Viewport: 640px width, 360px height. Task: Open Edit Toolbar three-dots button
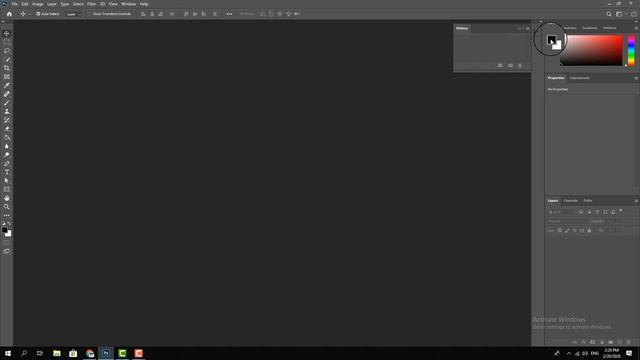7,216
